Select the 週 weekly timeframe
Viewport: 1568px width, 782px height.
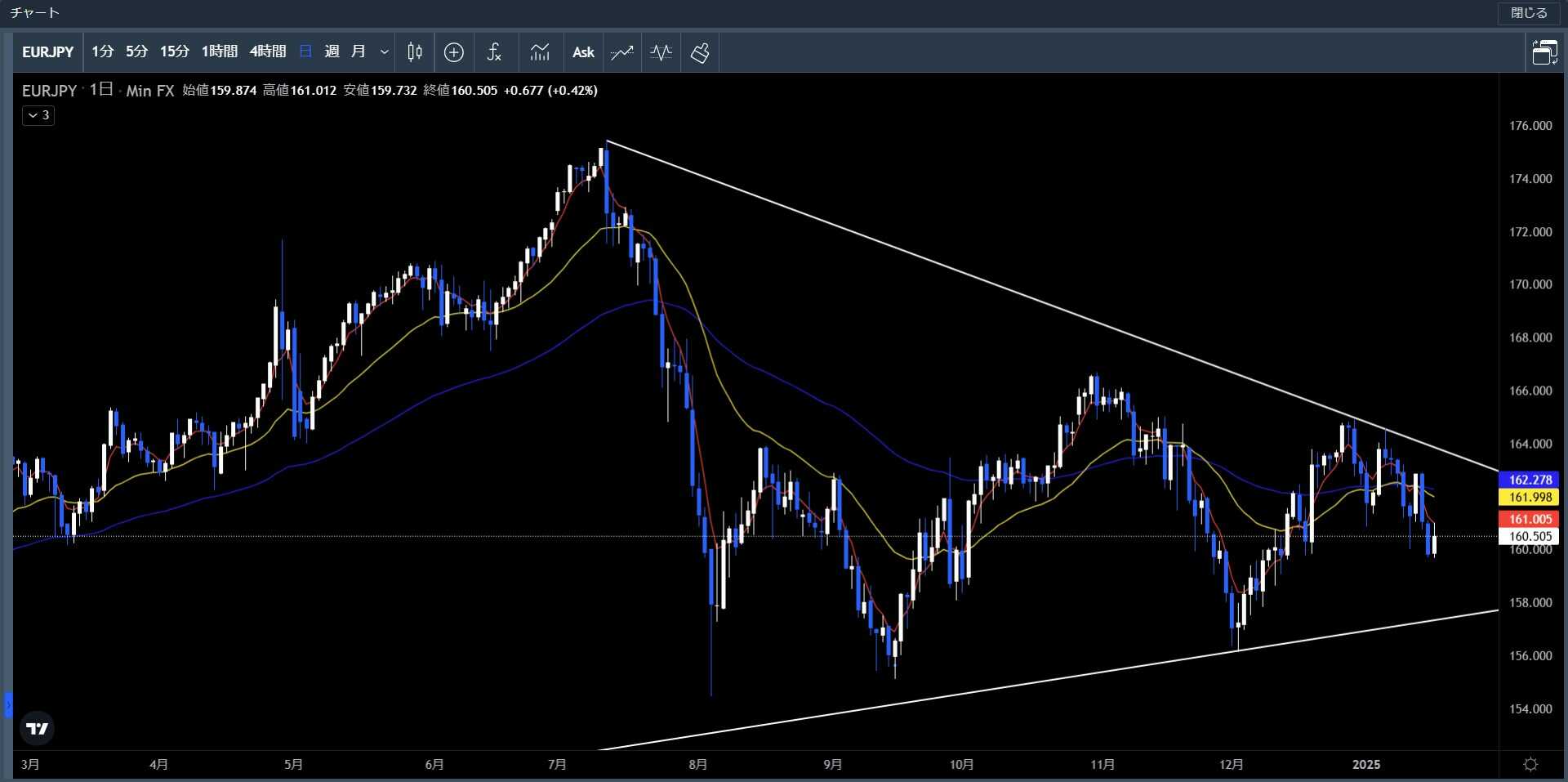point(332,52)
